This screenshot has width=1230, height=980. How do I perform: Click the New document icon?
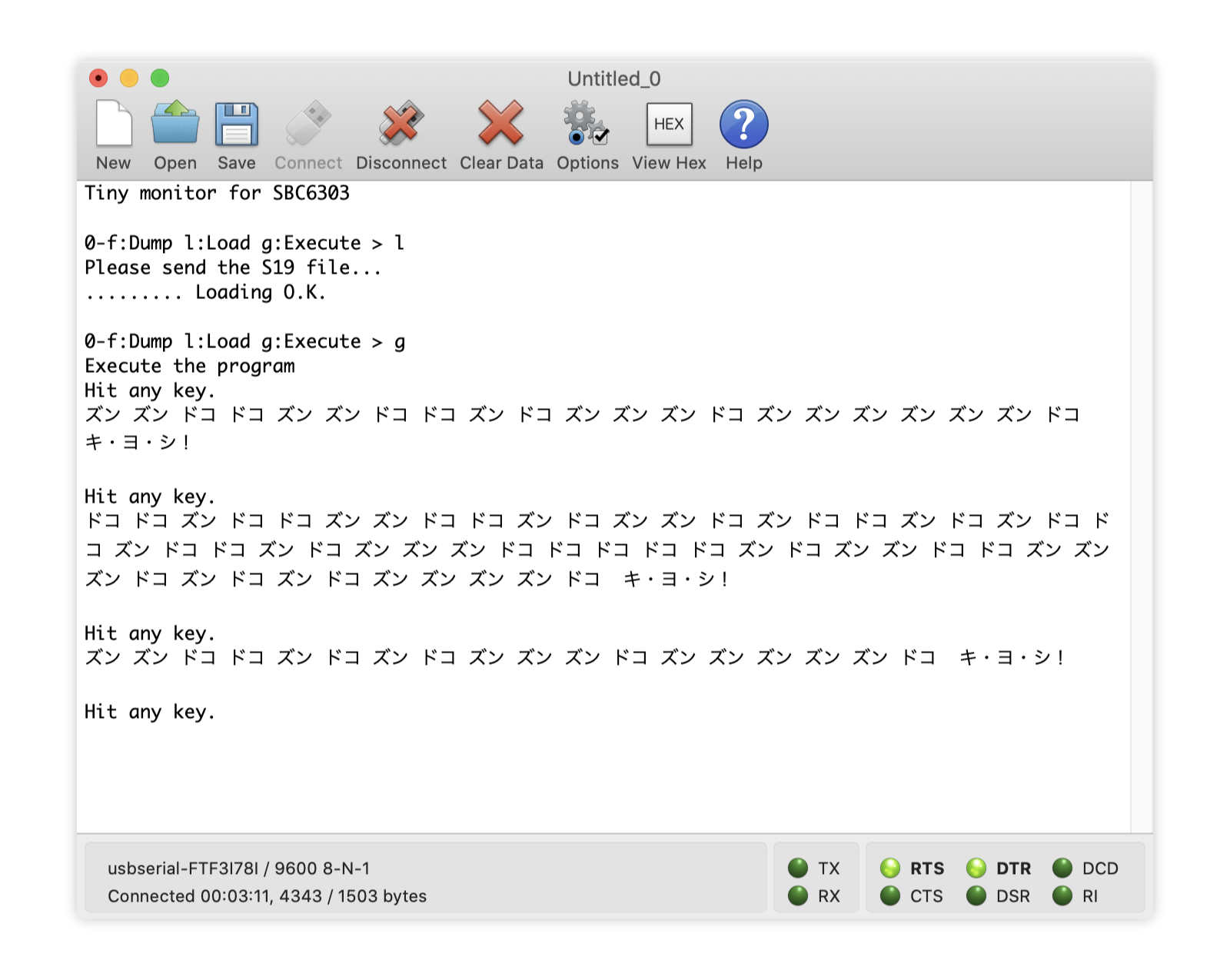coord(114,125)
